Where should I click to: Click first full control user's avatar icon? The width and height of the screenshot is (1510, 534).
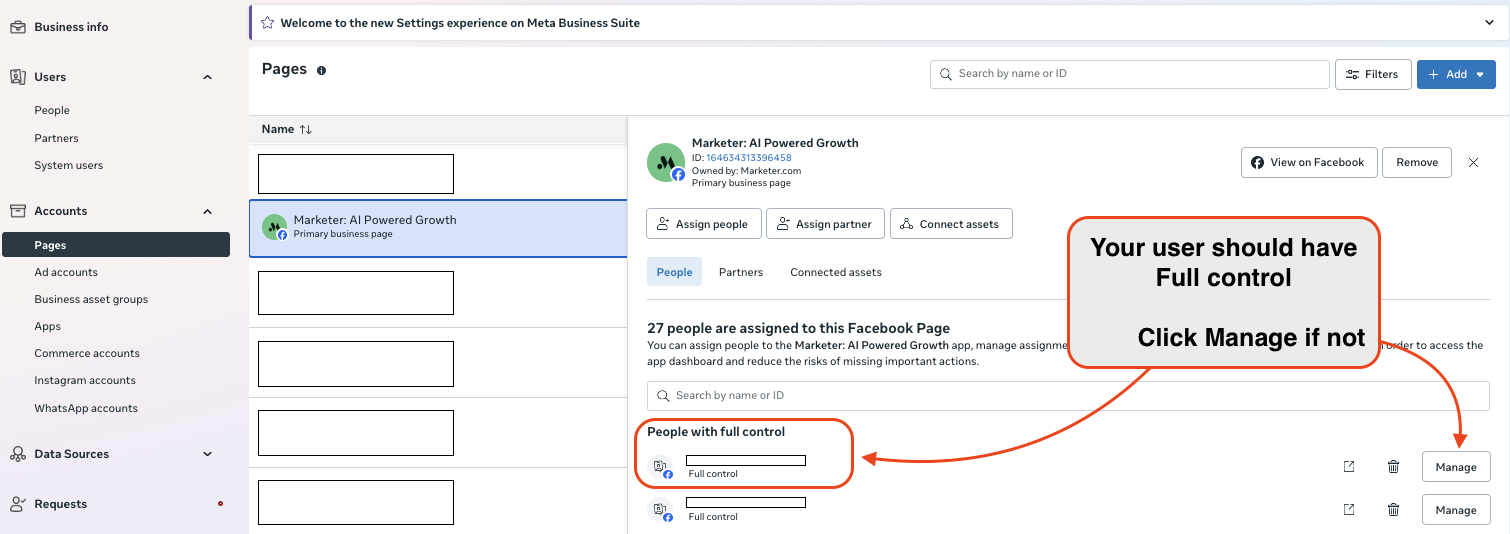pos(660,467)
